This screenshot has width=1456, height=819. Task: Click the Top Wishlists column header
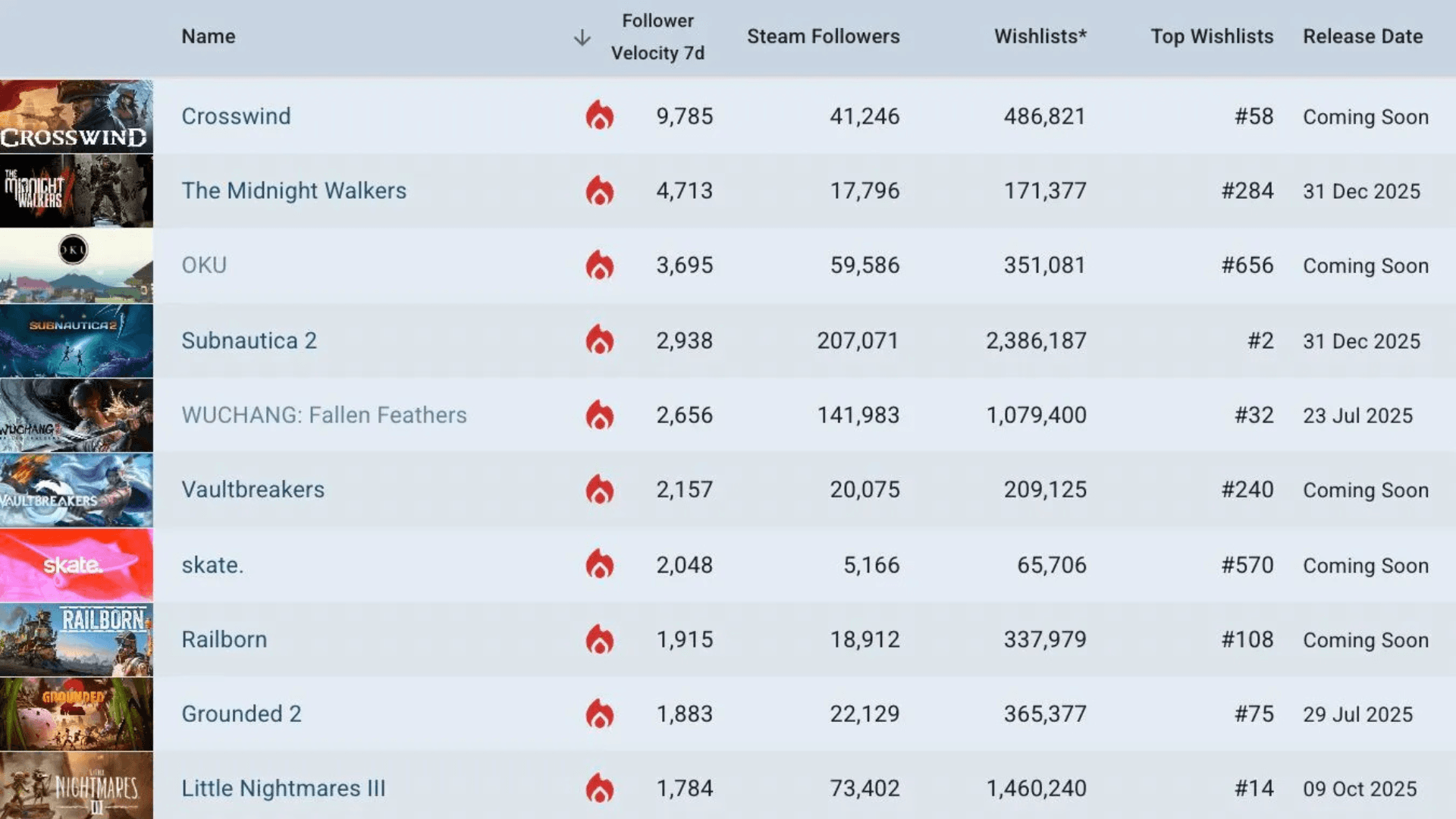coord(1211,36)
